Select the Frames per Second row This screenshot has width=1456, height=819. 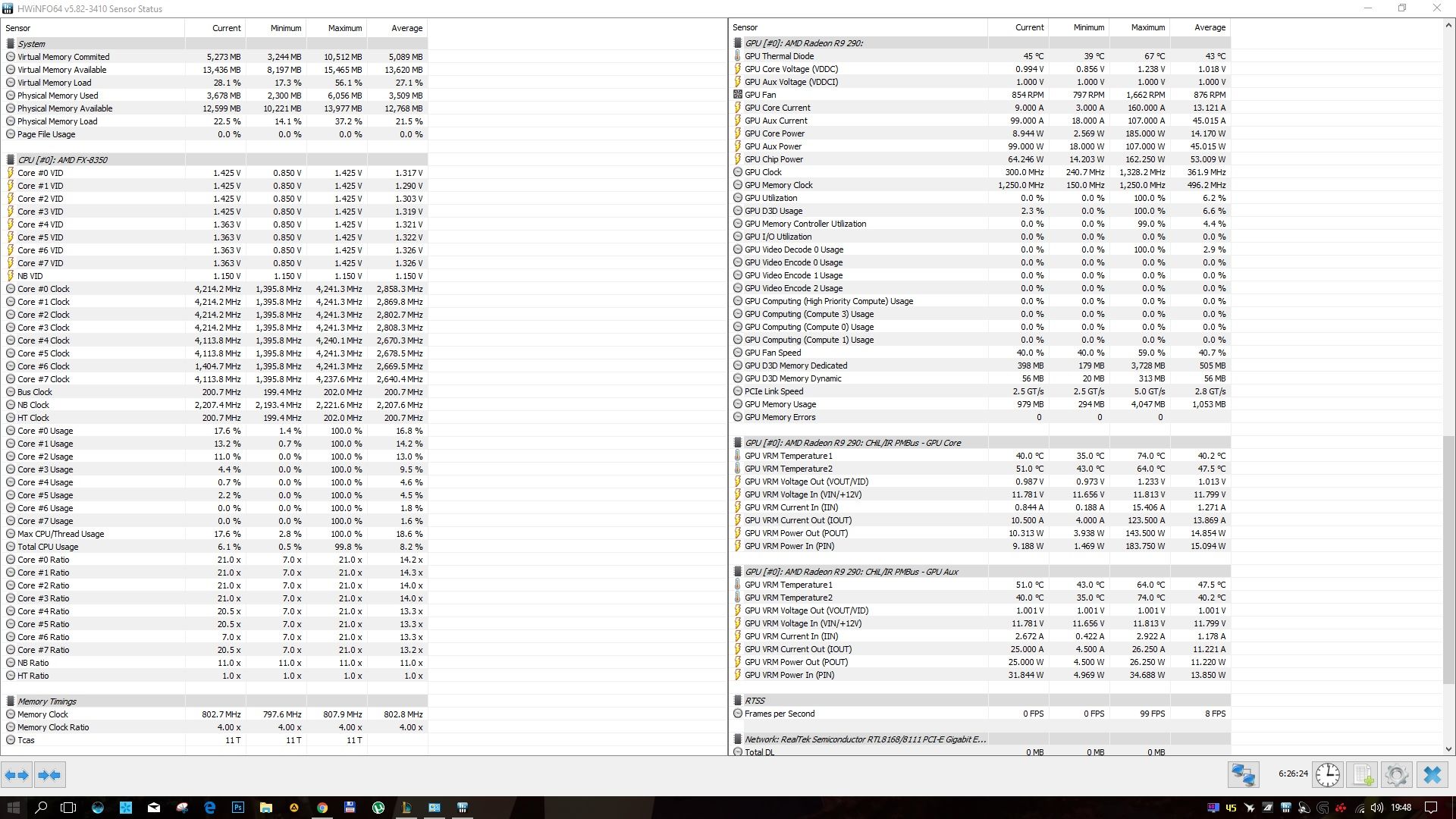[980, 714]
